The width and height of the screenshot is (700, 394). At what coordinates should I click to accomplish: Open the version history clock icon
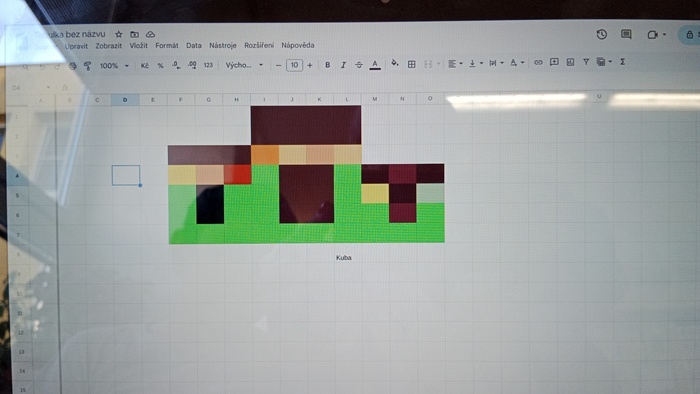601,34
